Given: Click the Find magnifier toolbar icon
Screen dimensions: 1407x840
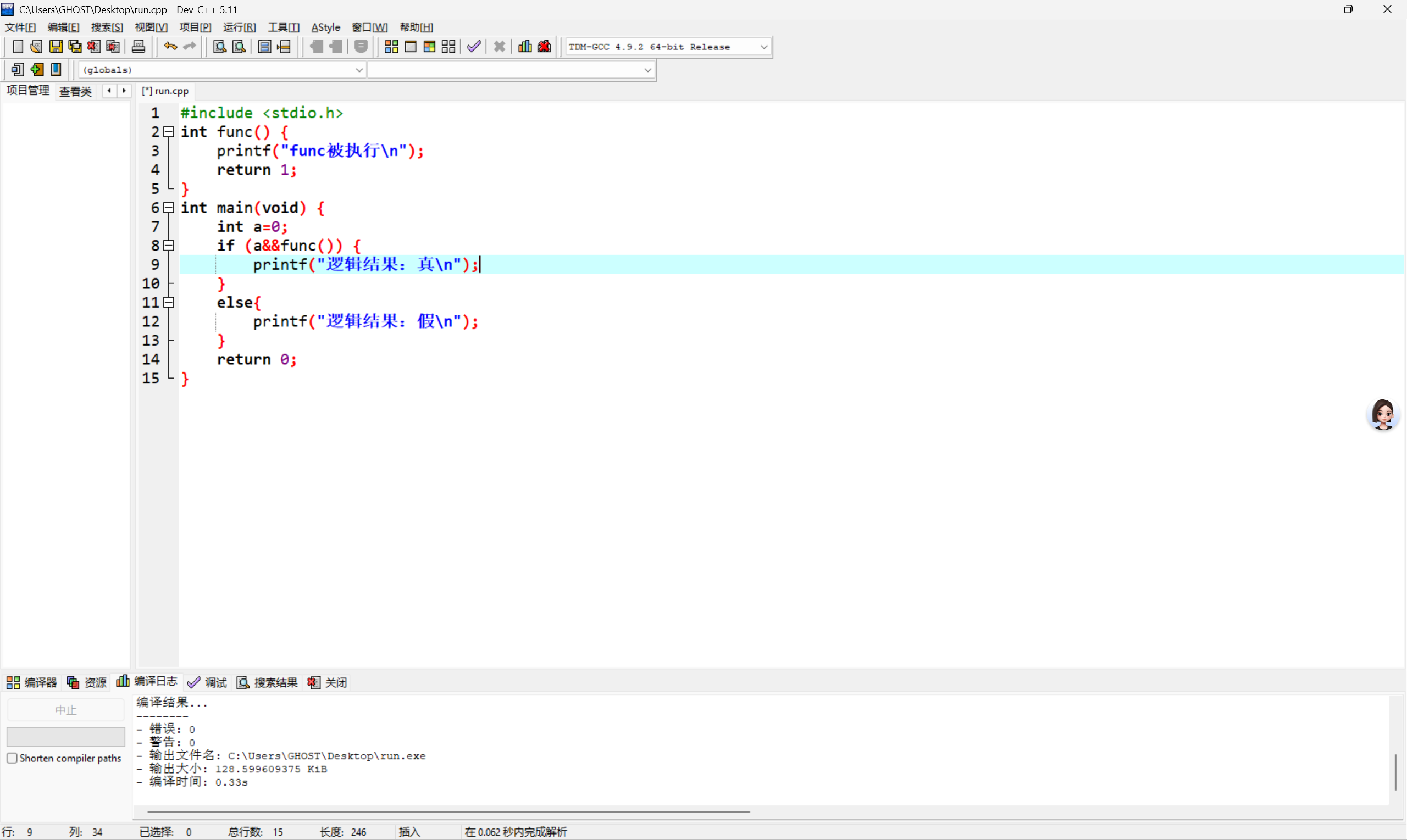Looking at the screenshot, I should pos(220,46).
